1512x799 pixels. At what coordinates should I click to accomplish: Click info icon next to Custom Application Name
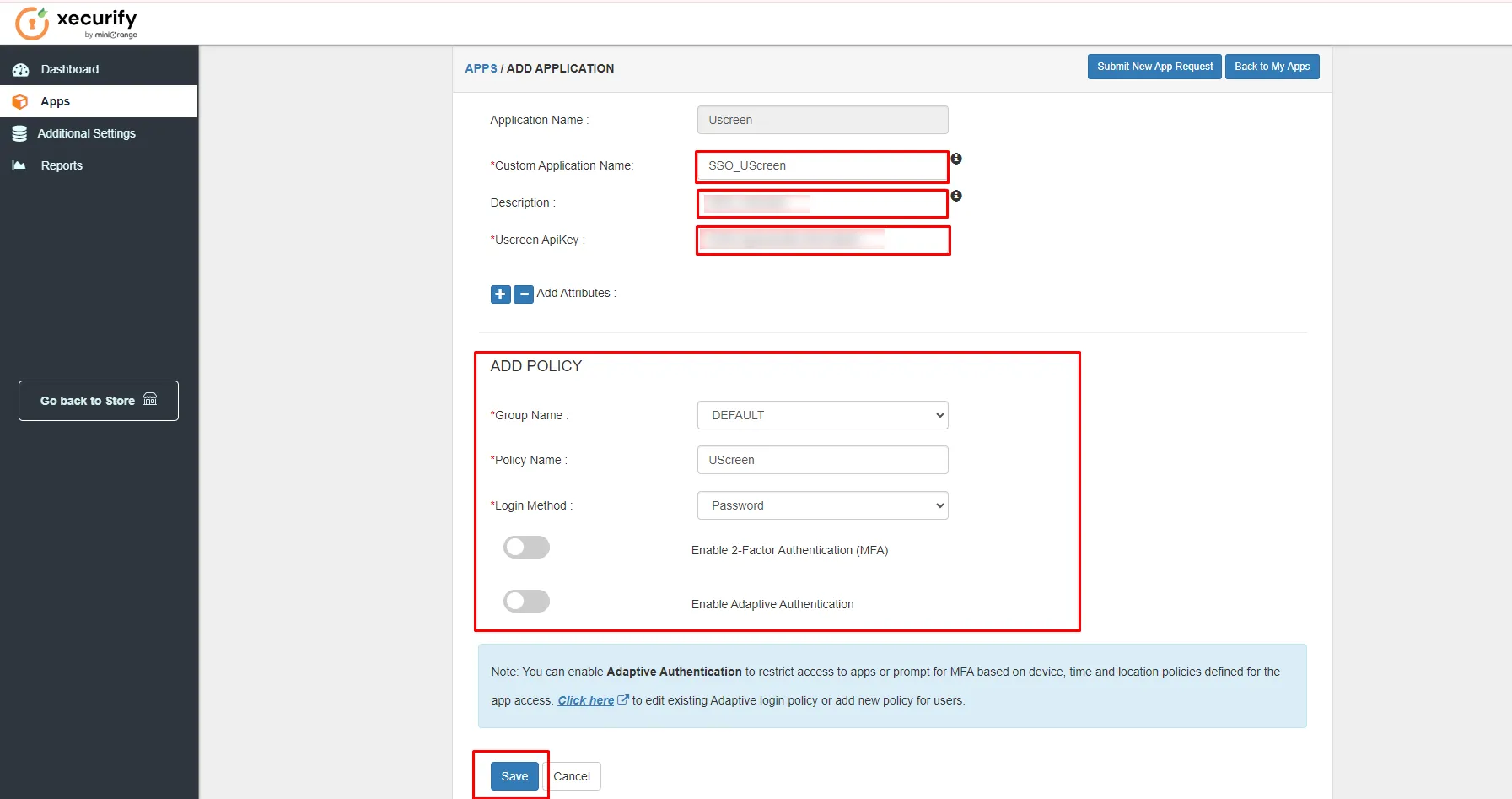click(x=956, y=159)
